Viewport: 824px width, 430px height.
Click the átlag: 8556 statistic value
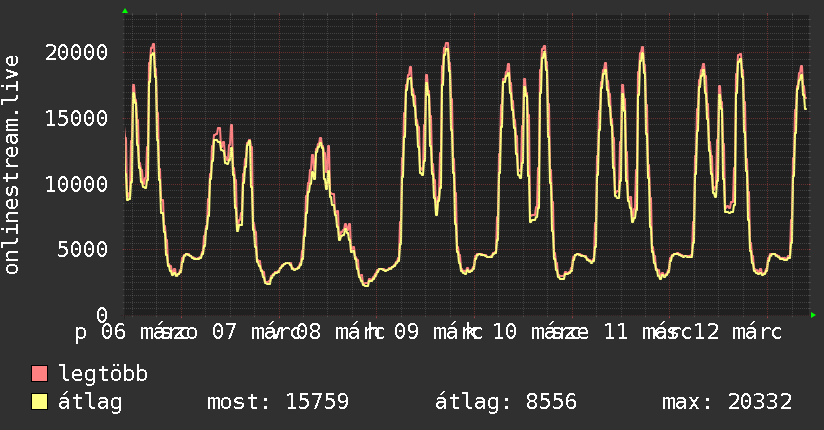coord(505,402)
